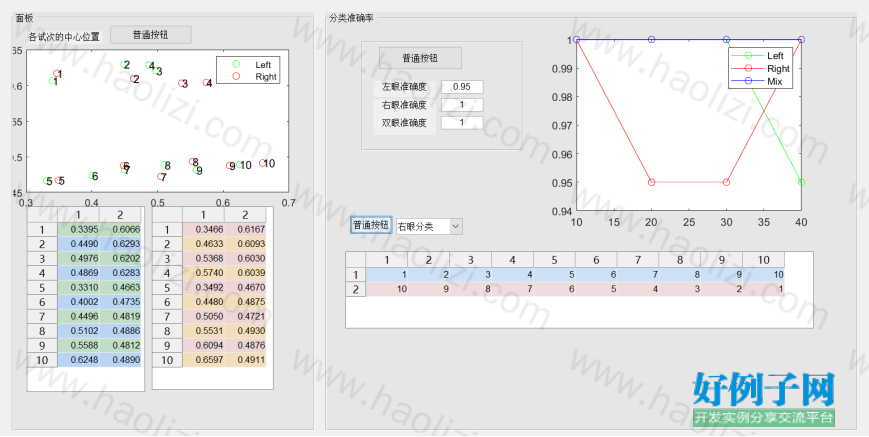Select cell 0.6293 in left table

(x=120, y=244)
